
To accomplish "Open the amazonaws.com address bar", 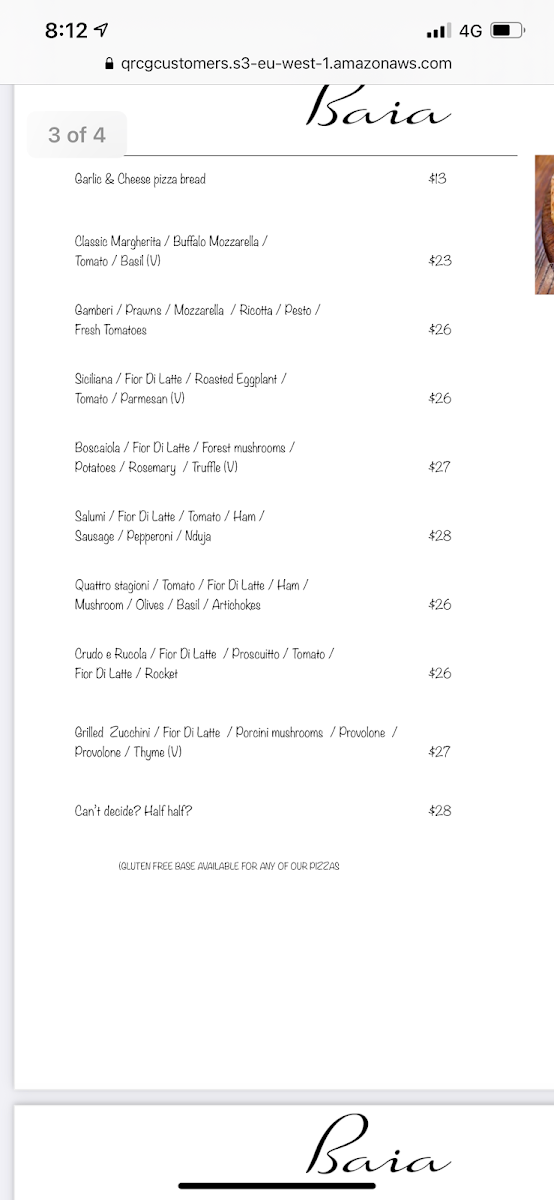I will pos(277,63).
